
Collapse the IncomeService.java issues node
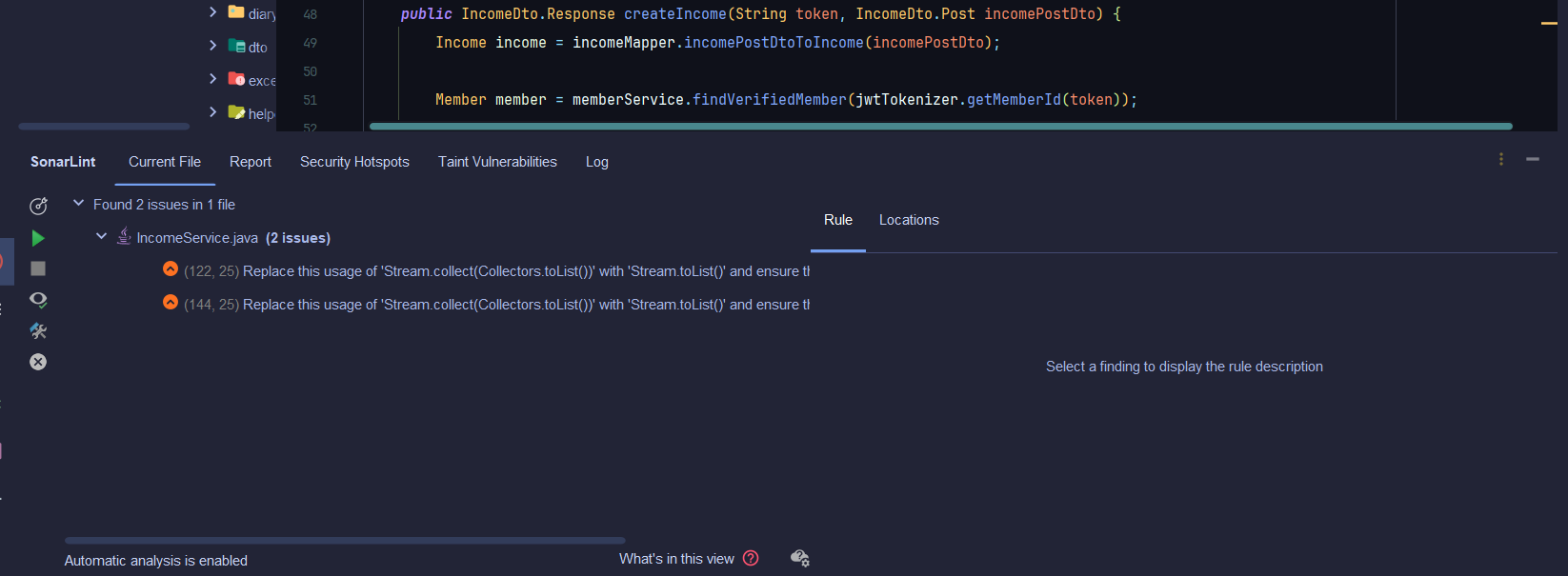point(101,237)
